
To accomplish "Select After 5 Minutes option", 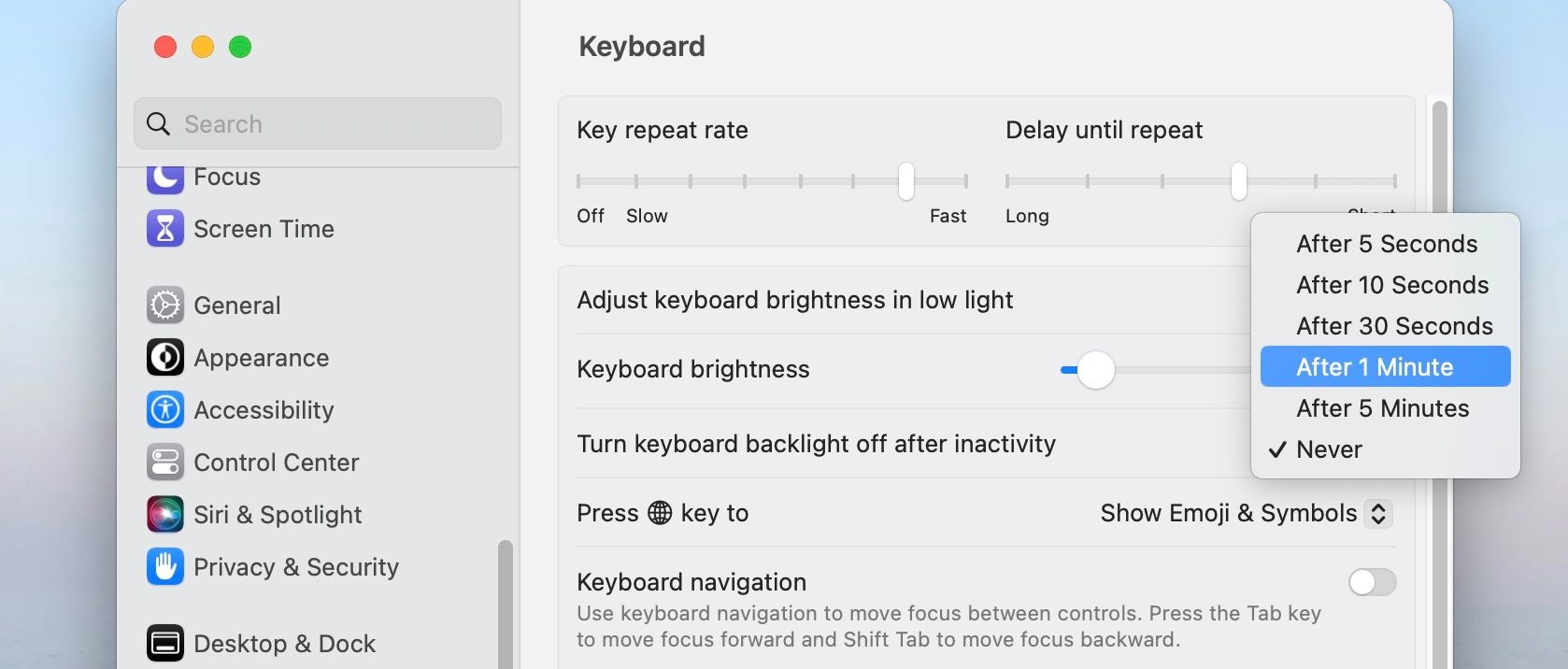I will (x=1382, y=408).
